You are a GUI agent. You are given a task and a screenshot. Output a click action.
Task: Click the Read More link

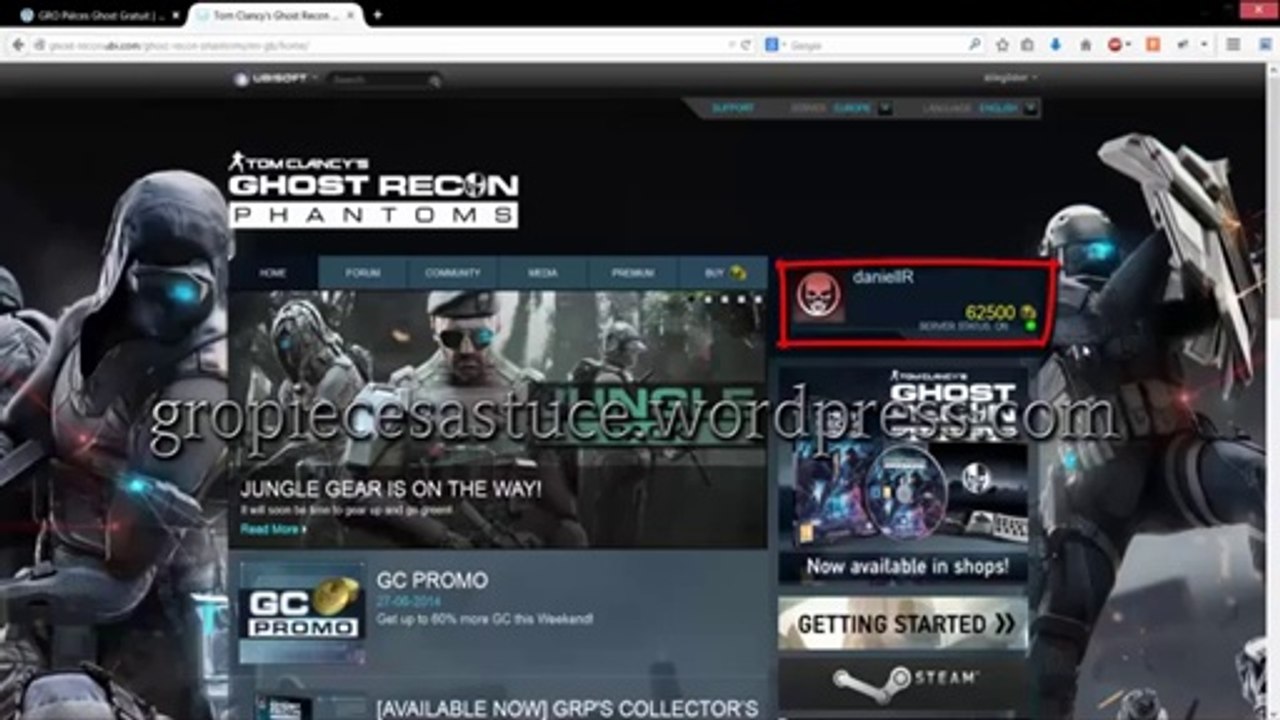[x=273, y=529]
